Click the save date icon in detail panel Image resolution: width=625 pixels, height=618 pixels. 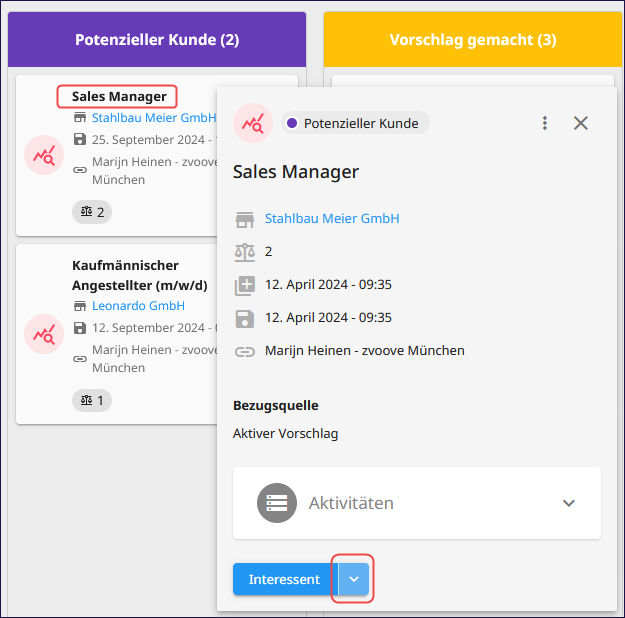pyautogui.click(x=244, y=319)
